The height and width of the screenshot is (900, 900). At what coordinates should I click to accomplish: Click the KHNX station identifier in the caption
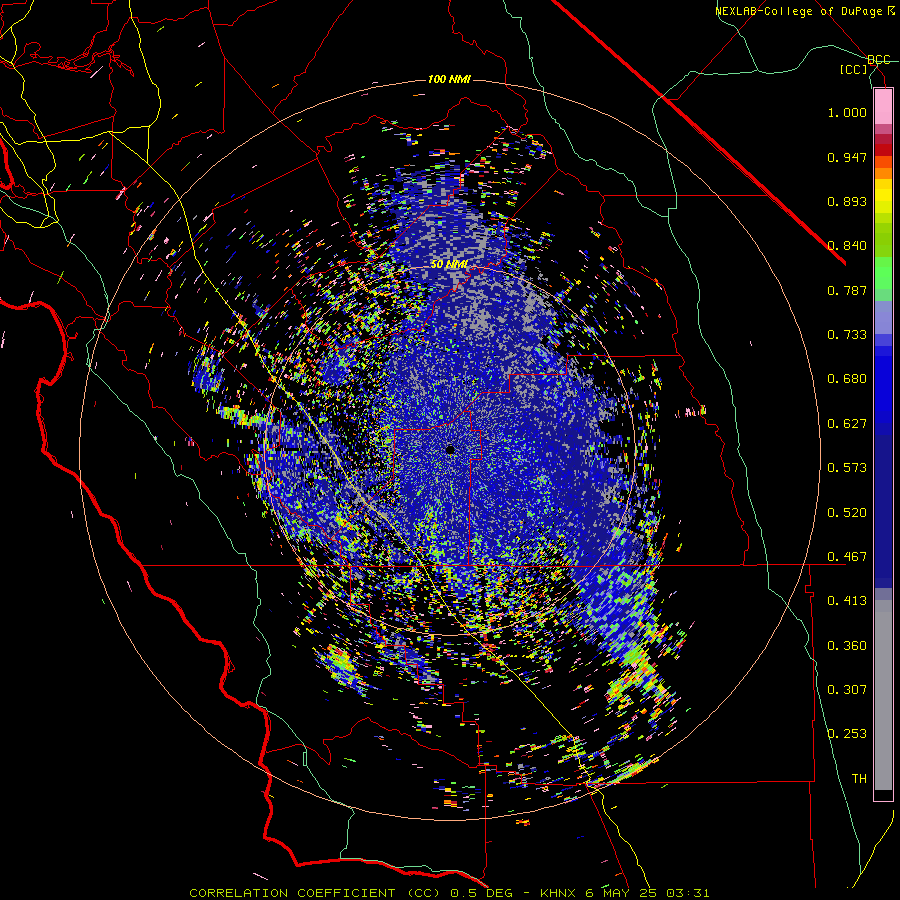click(557, 893)
